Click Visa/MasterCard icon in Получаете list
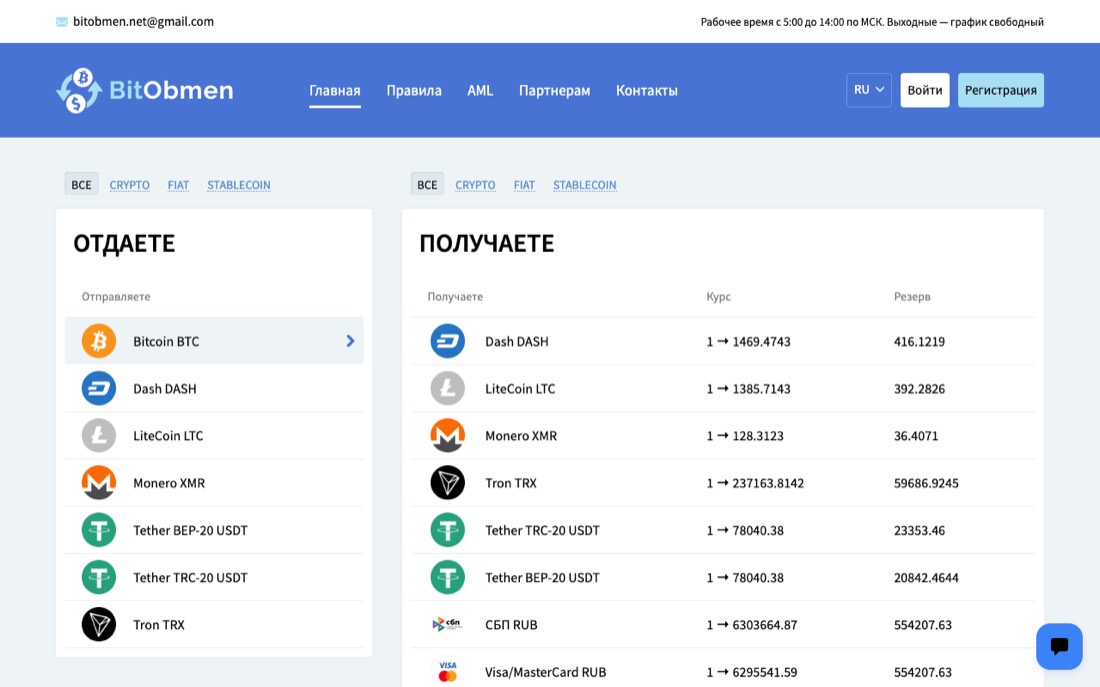 coord(448,672)
